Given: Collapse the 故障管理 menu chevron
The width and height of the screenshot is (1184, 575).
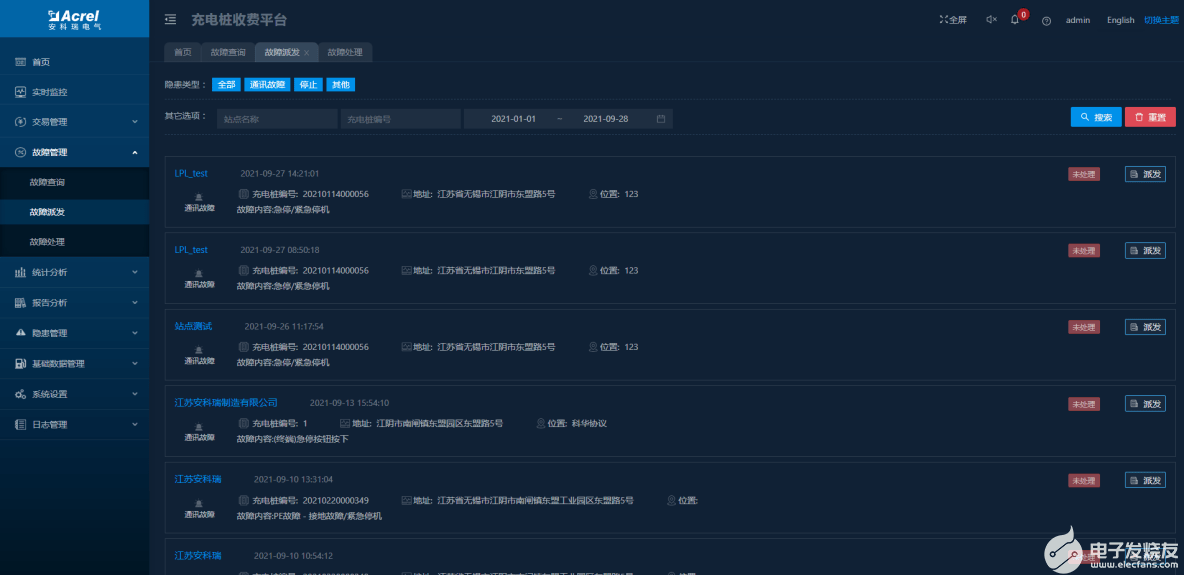Looking at the screenshot, I should point(134,152).
